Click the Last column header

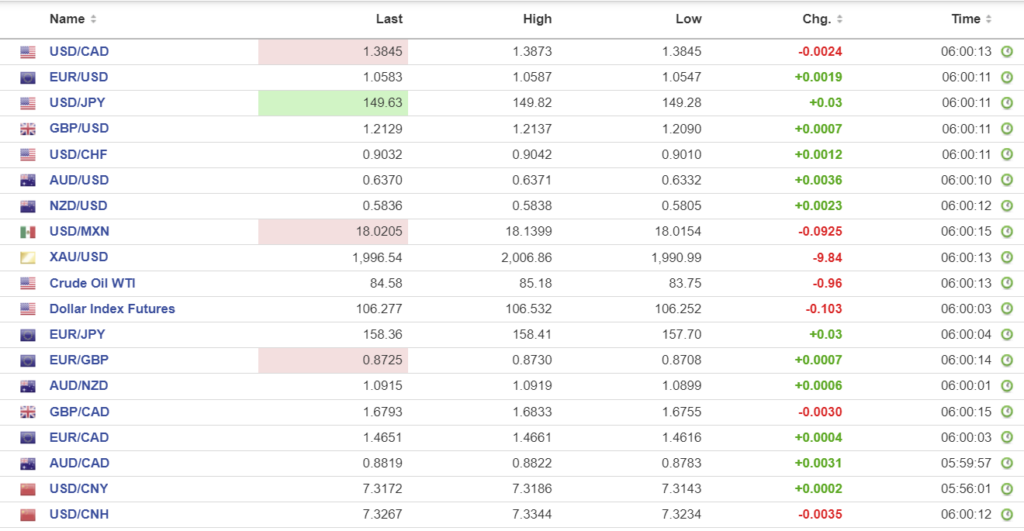pos(389,19)
